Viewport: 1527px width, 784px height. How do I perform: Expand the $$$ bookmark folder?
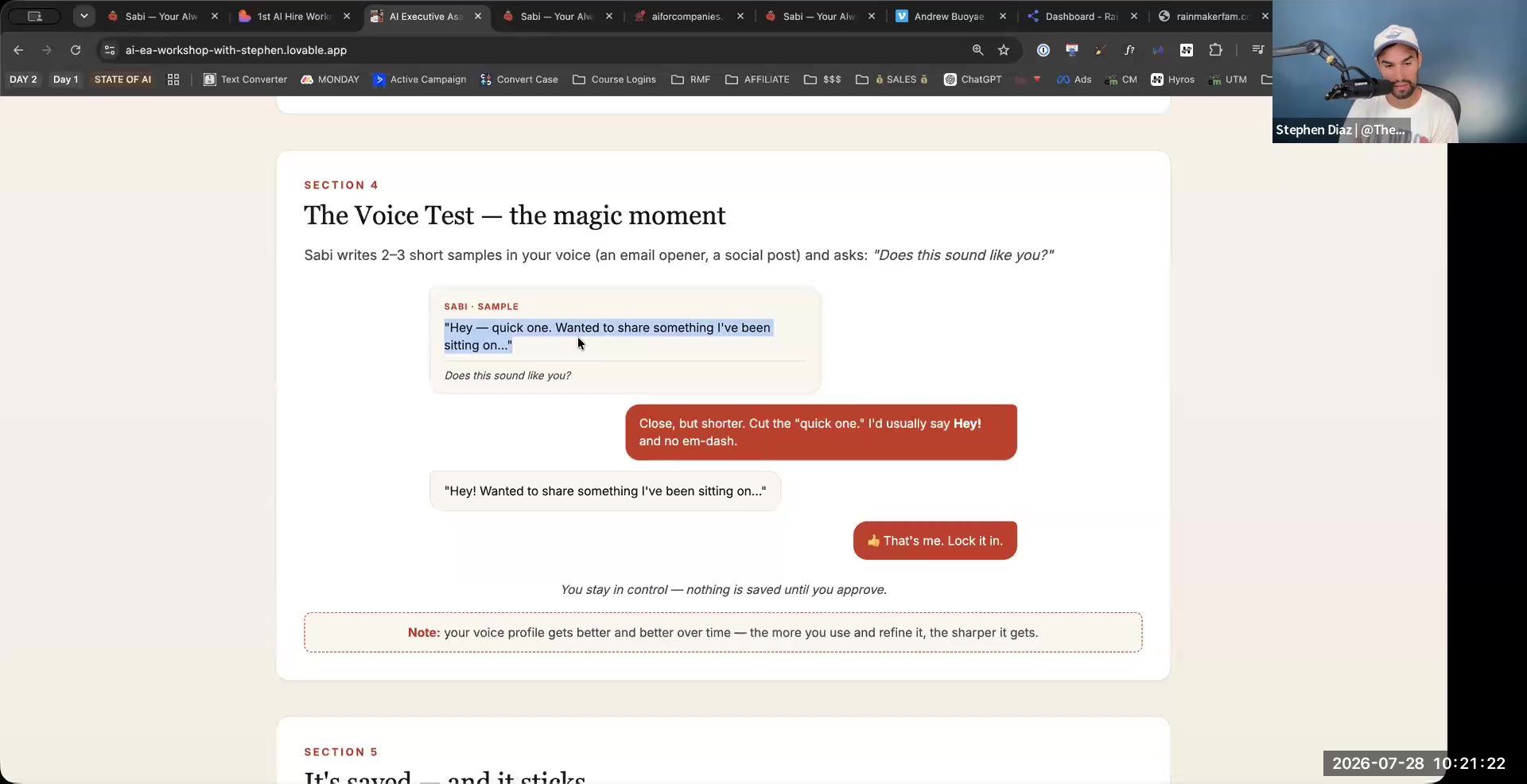tap(822, 80)
